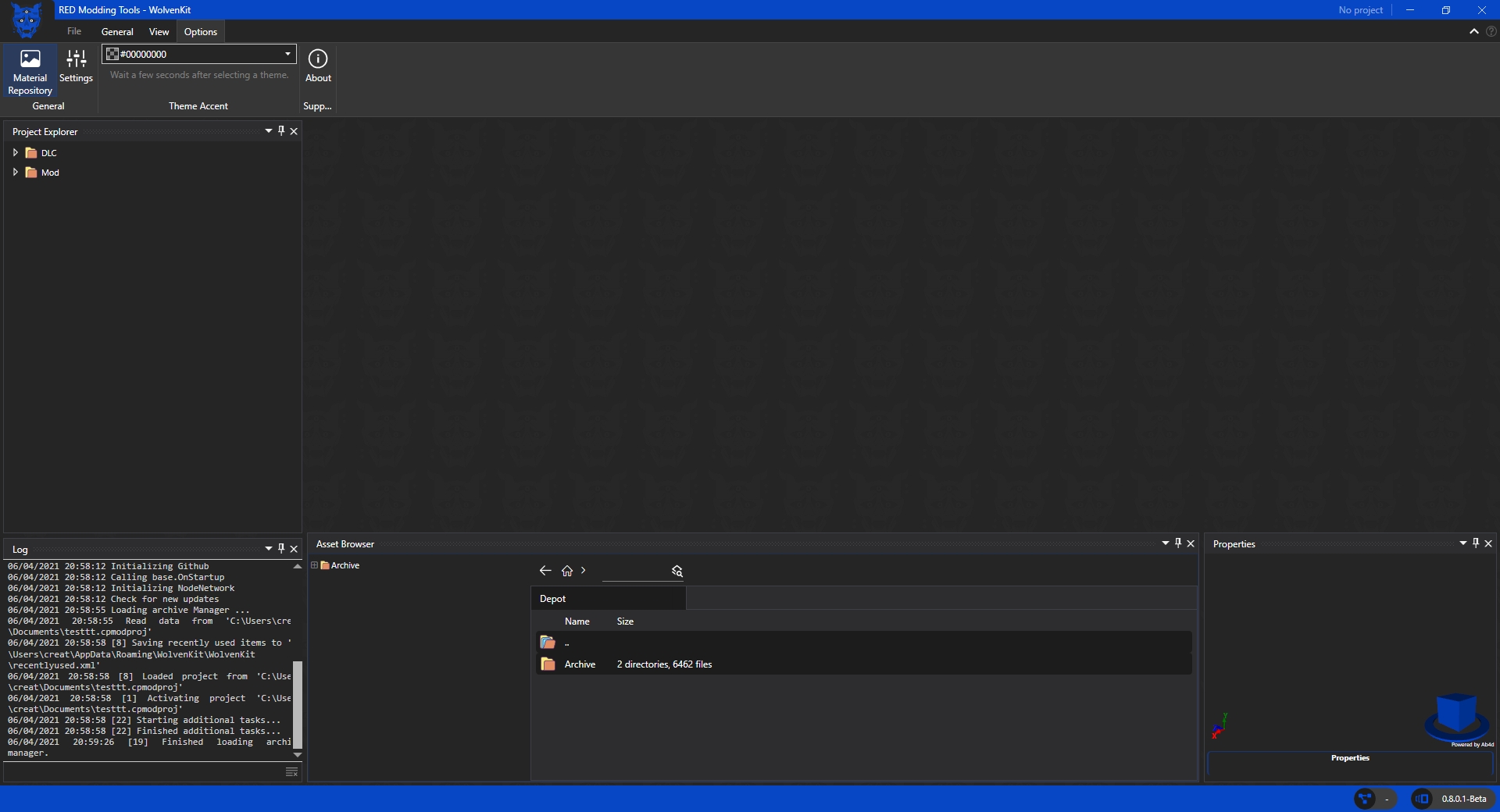
Task: Toggle auto-hide pin on Log panel
Action: point(281,549)
